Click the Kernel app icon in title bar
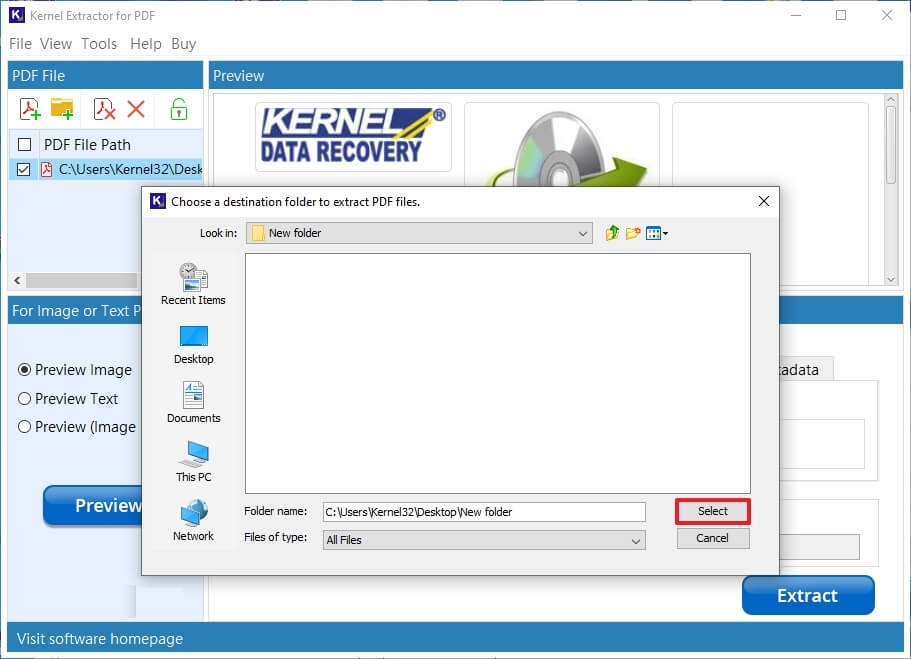 pyautogui.click(x=16, y=15)
